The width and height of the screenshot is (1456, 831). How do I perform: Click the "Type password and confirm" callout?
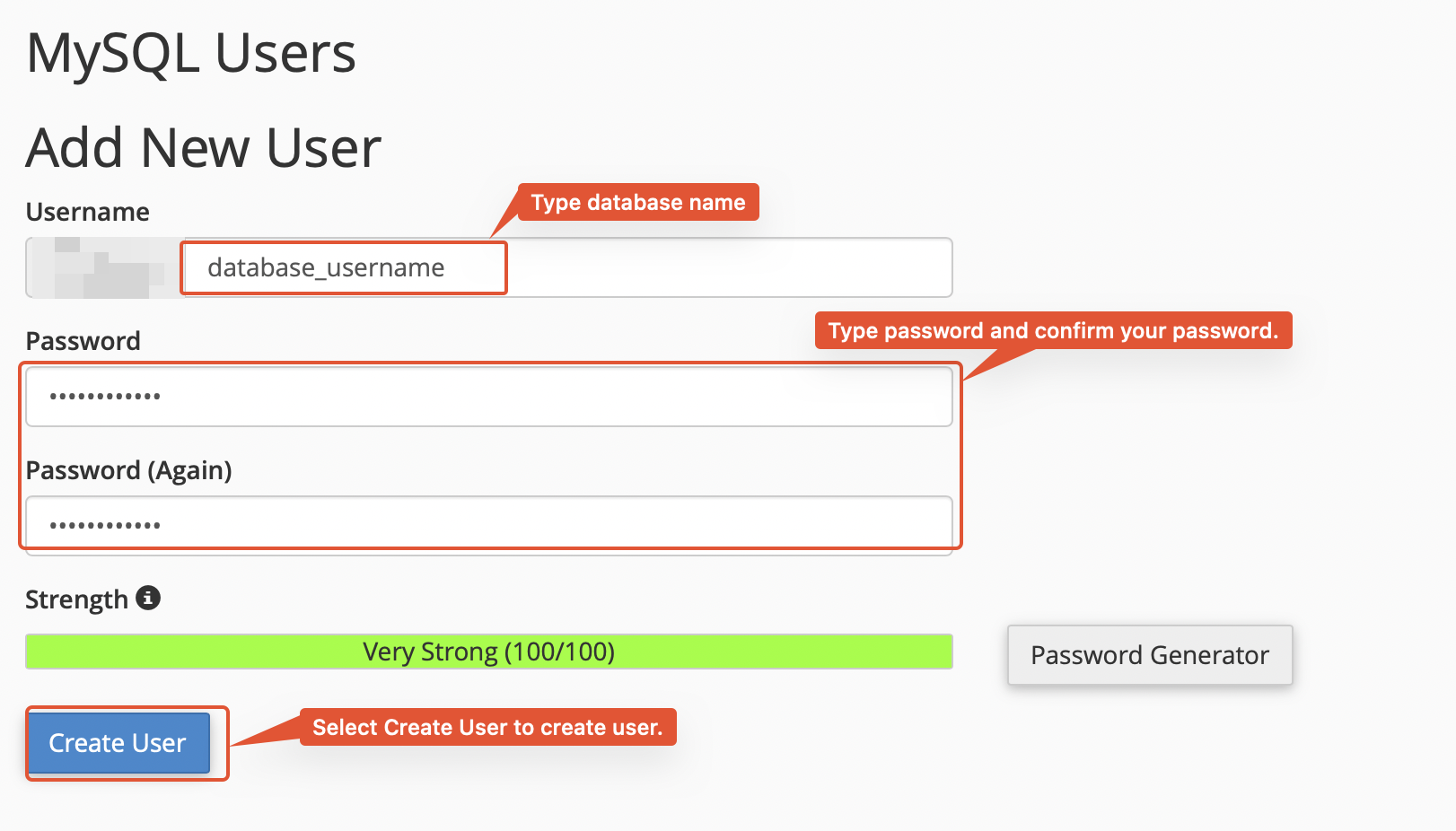click(x=1052, y=330)
